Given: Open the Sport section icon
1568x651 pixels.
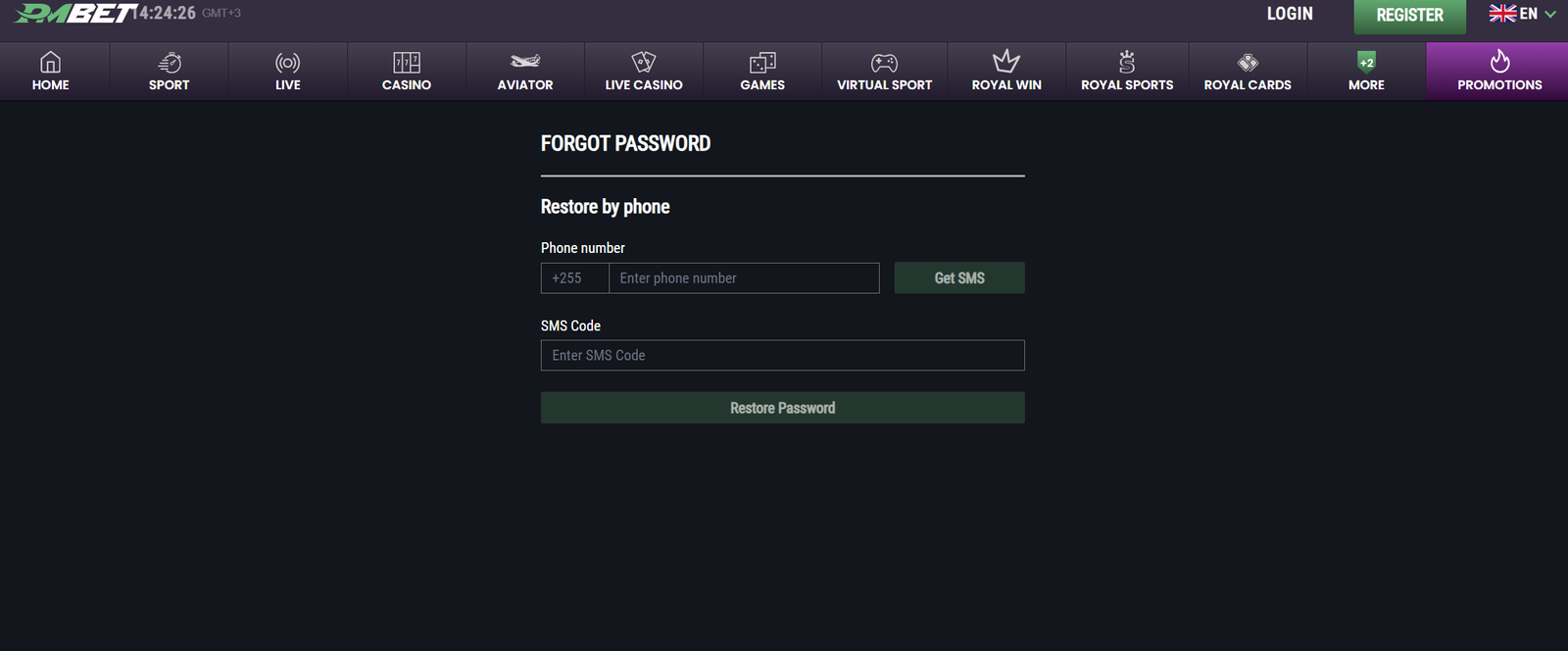Looking at the screenshot, I should pos(170,63).
